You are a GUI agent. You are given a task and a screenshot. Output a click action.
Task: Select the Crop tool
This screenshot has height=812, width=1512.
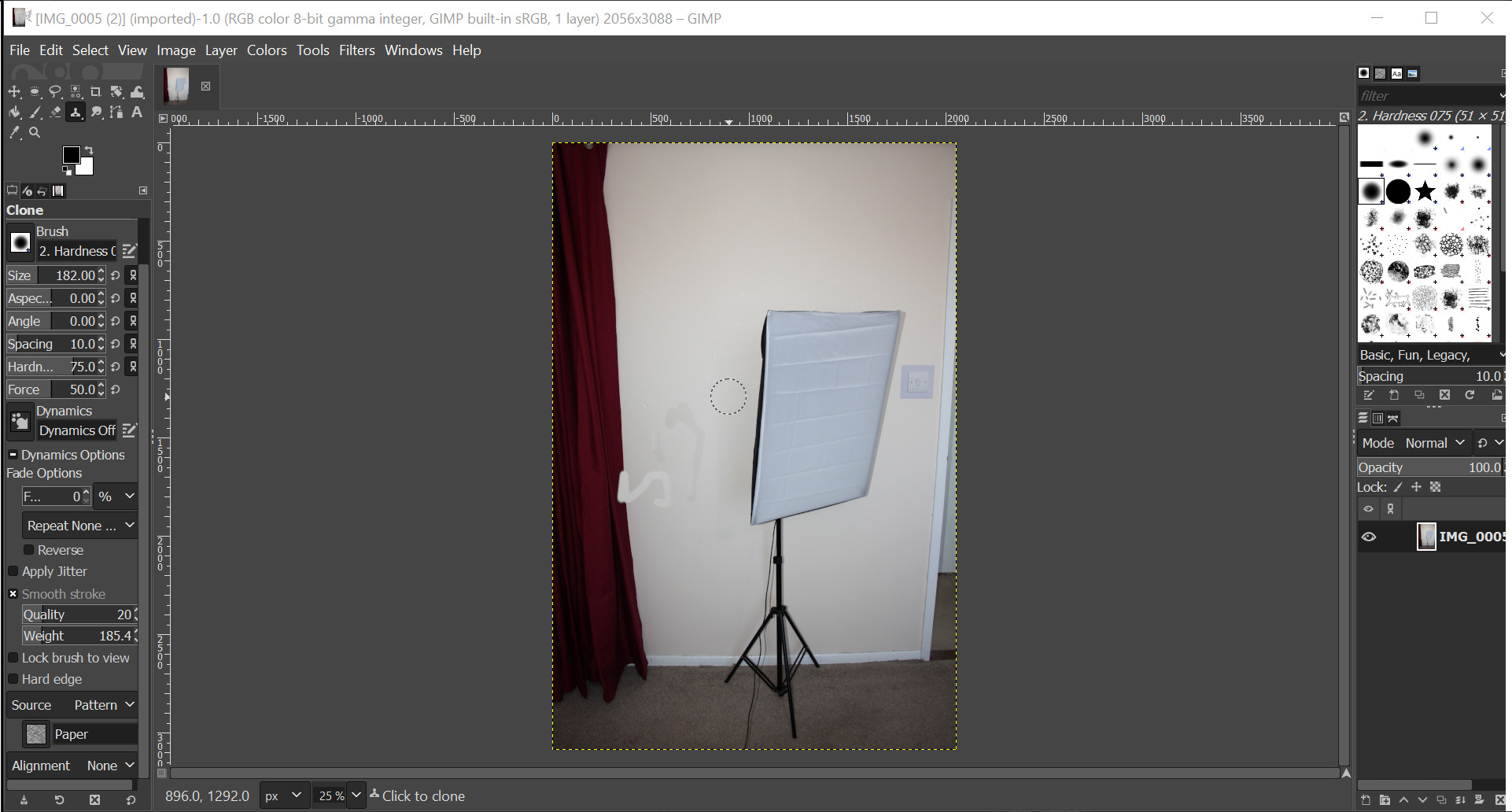(x=96, y=92)
